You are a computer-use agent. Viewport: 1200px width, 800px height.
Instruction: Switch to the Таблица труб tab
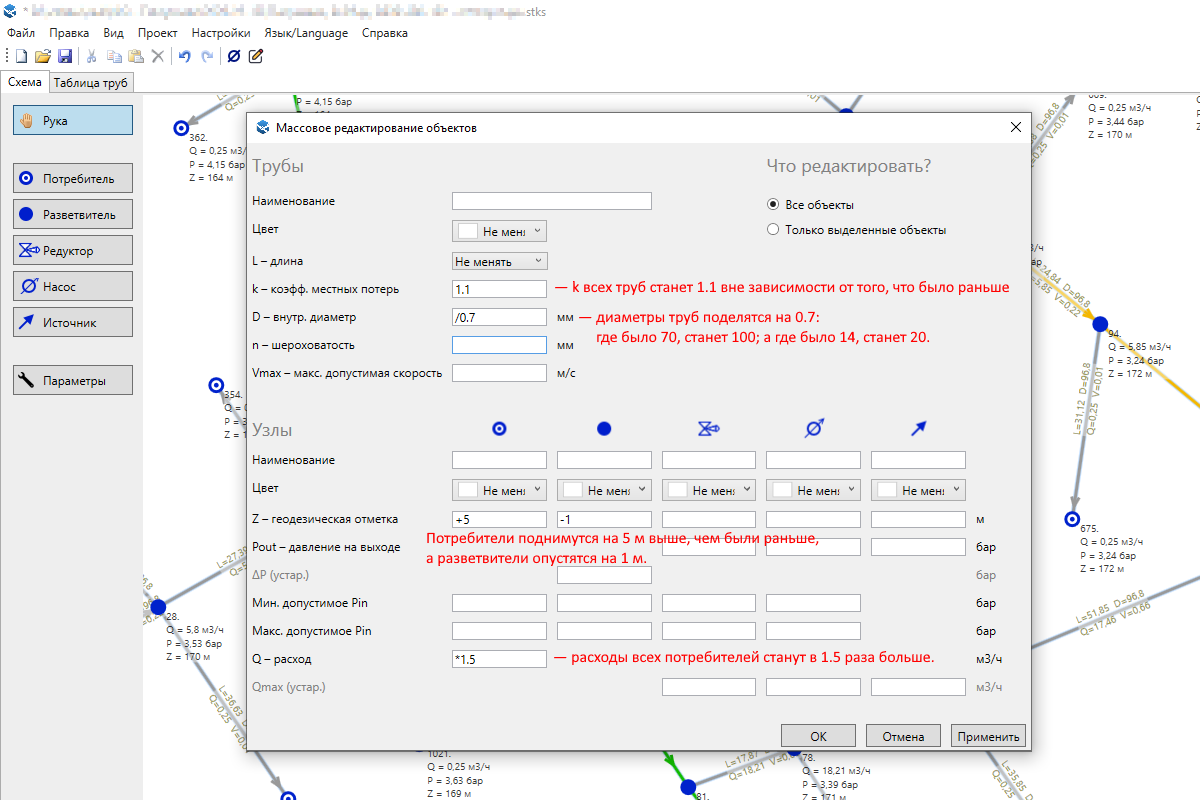click(91, 83)
